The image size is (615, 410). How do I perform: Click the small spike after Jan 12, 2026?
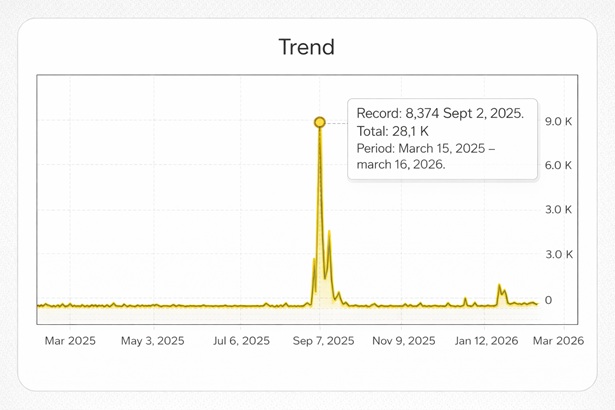coord(499,286)
